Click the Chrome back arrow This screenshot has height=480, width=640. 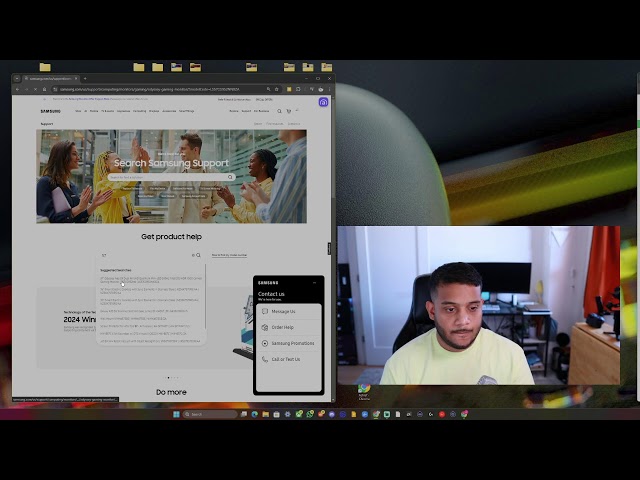tap(17, 89)
